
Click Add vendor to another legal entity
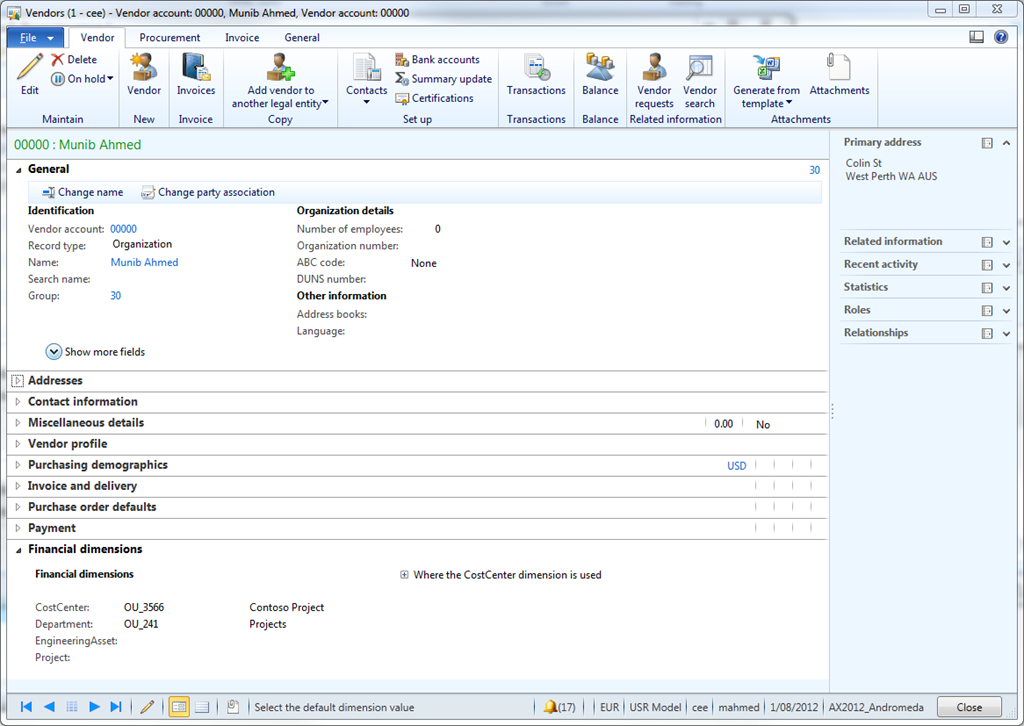280,80
